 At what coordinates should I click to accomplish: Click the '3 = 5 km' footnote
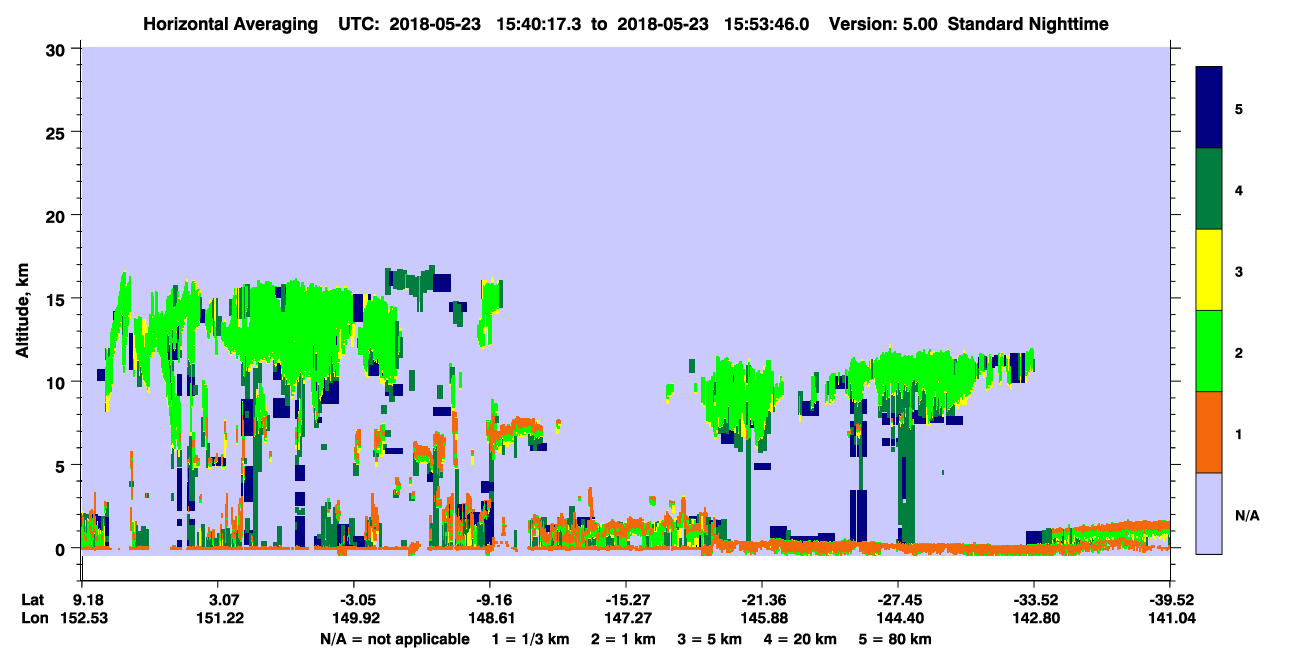coord(711,639)
